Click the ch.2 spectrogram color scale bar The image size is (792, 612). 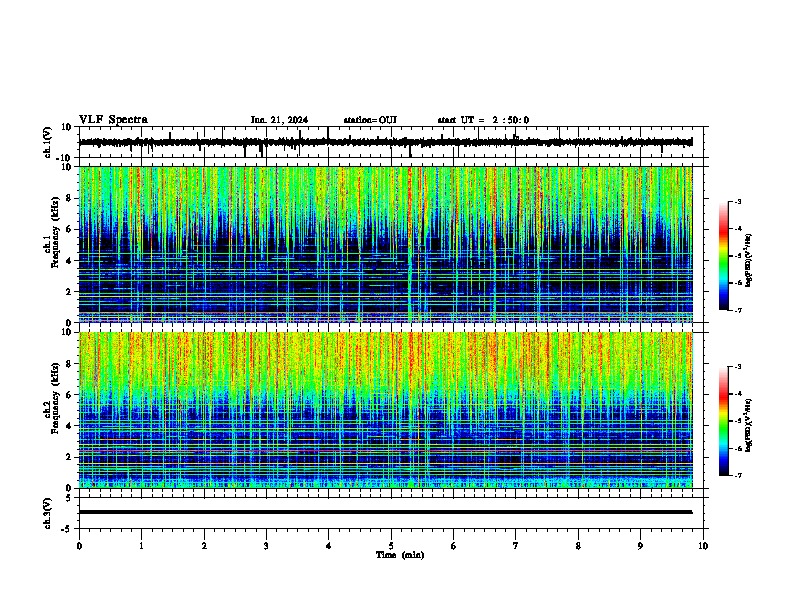pos(724,421)
